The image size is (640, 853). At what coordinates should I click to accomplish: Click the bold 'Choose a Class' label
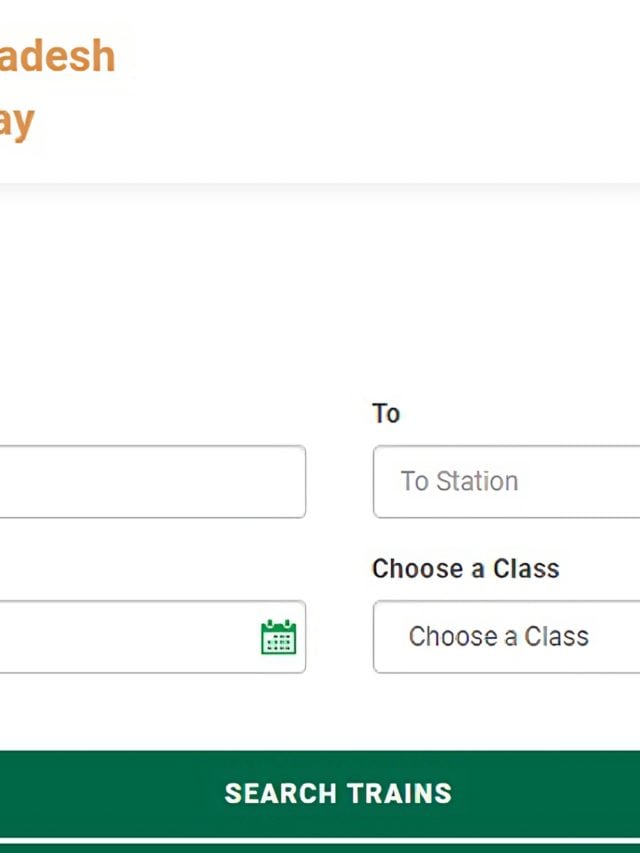coord(466,569)
